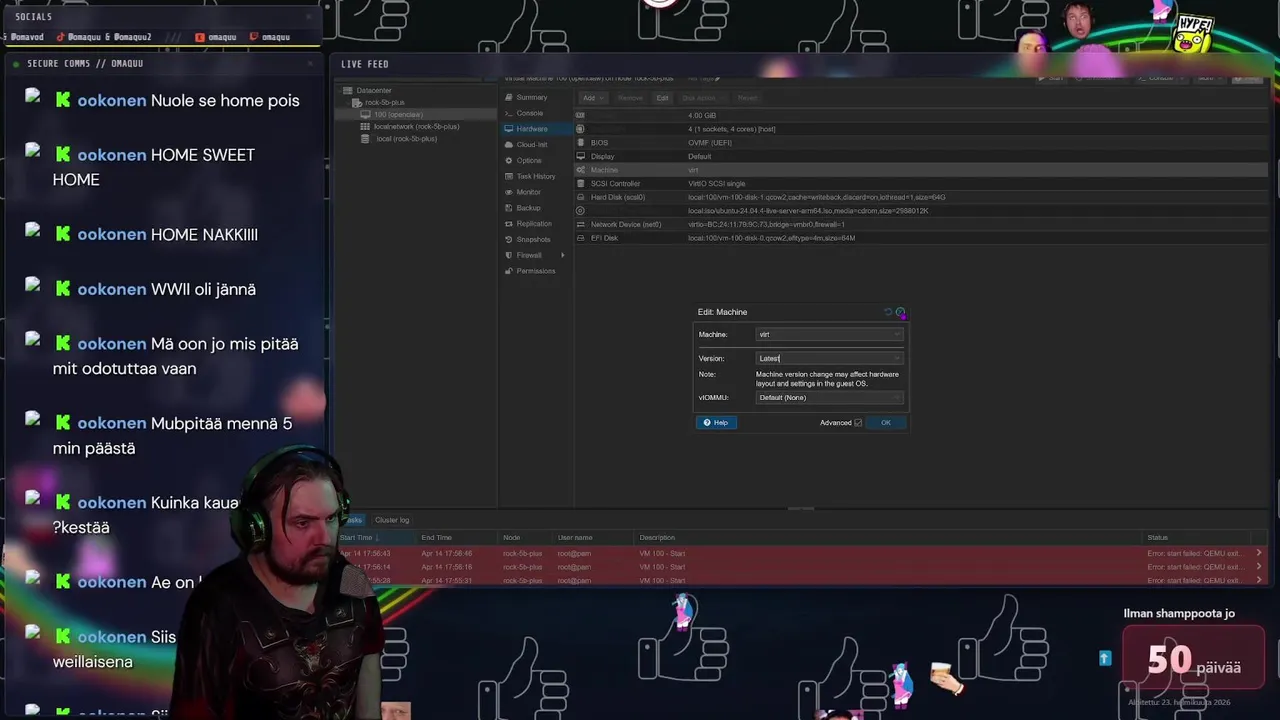Click the HYPE emote sticker
The width and height of the screenshot is (1280, 720).
[x=1192, y=33]
